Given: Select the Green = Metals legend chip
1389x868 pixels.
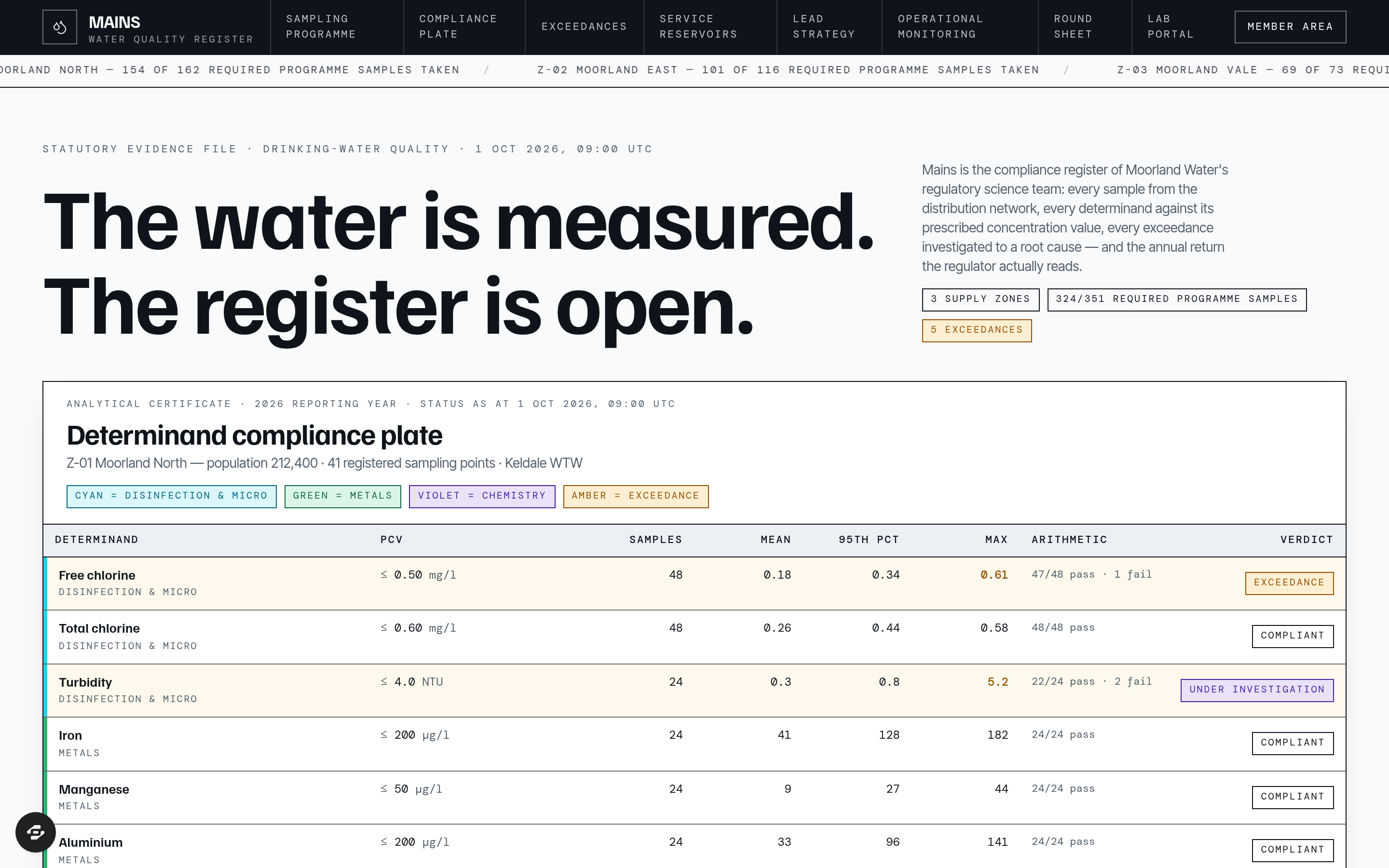Looking at the screenshot, I should (x=342, y=497).
